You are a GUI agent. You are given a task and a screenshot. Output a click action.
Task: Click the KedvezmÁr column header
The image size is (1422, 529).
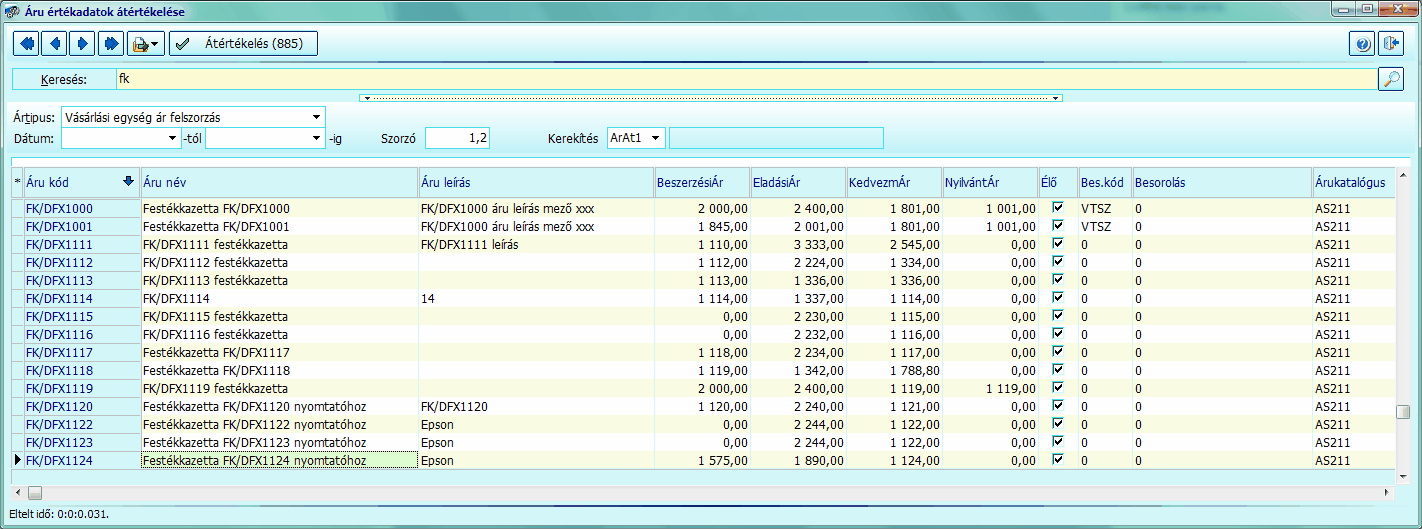coord(894,182)
